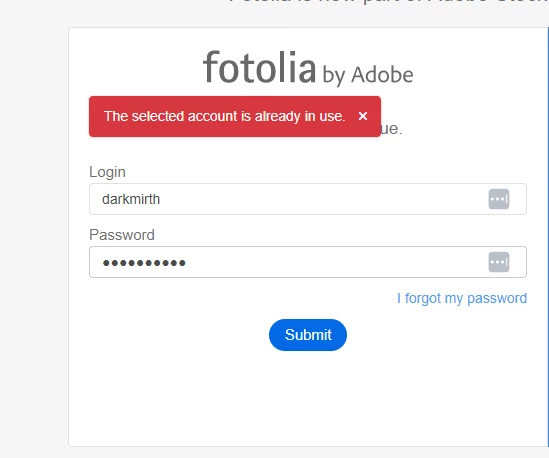Click the text partly hidden behind the alert
Viewport: 549px width, 458px height.
[x=391, y=129]
